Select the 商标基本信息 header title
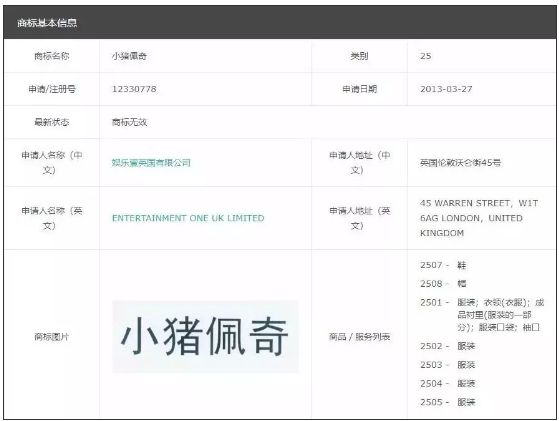Screen dimensions: 559x421 tap(47, 23)
